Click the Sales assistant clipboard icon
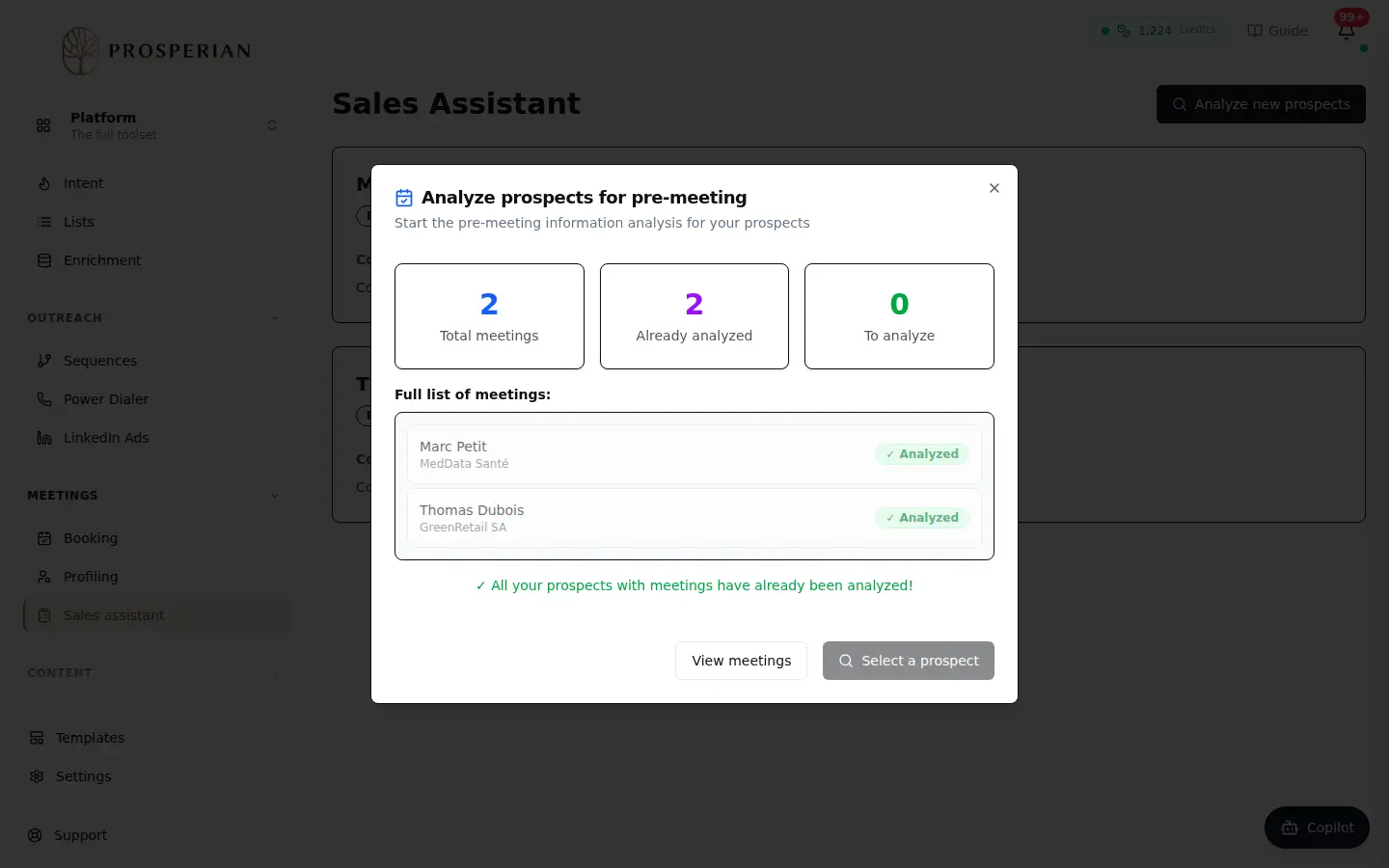The image size is (1389, 868). 44,615
